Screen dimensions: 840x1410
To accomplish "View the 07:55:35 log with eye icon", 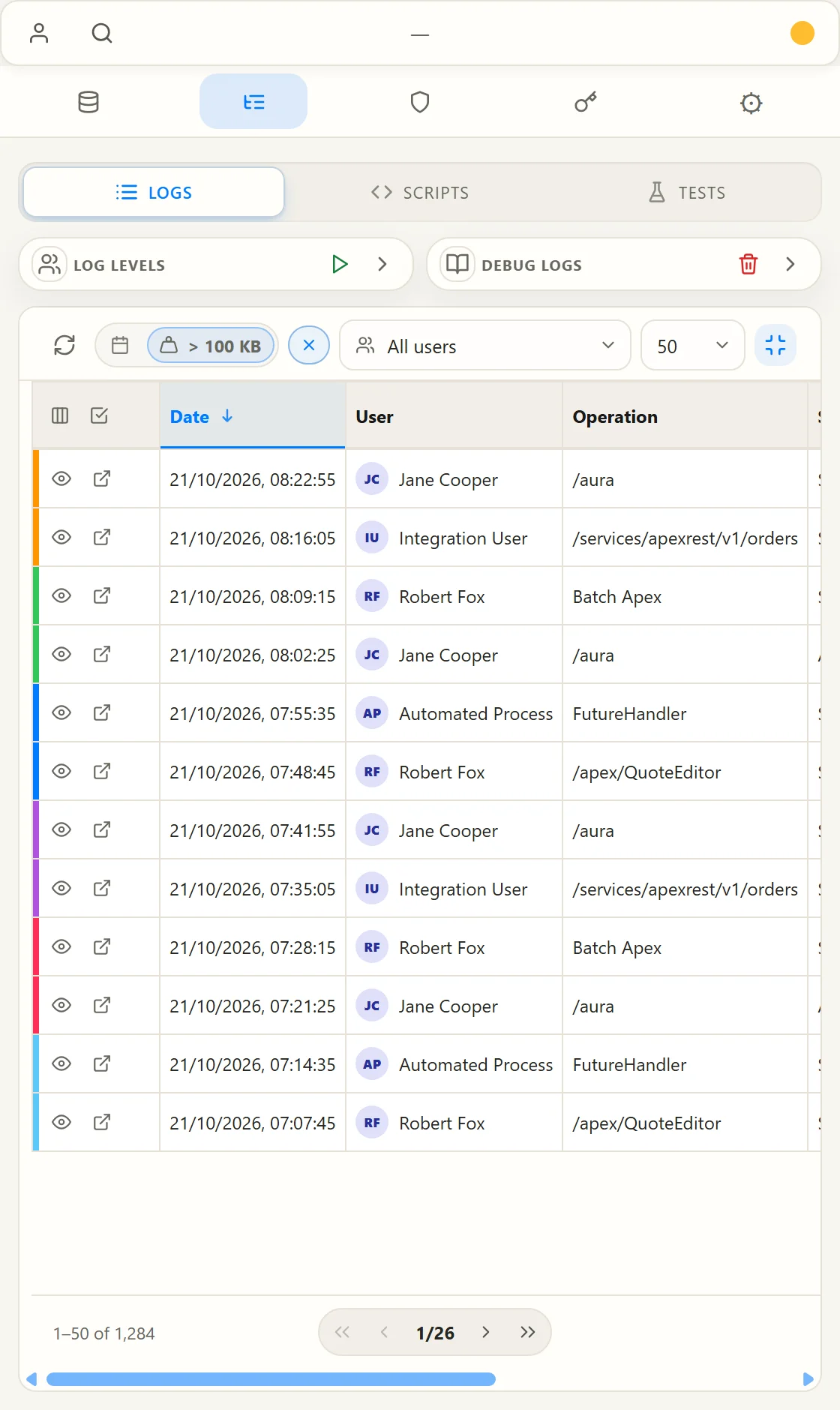I will [61, 712].
